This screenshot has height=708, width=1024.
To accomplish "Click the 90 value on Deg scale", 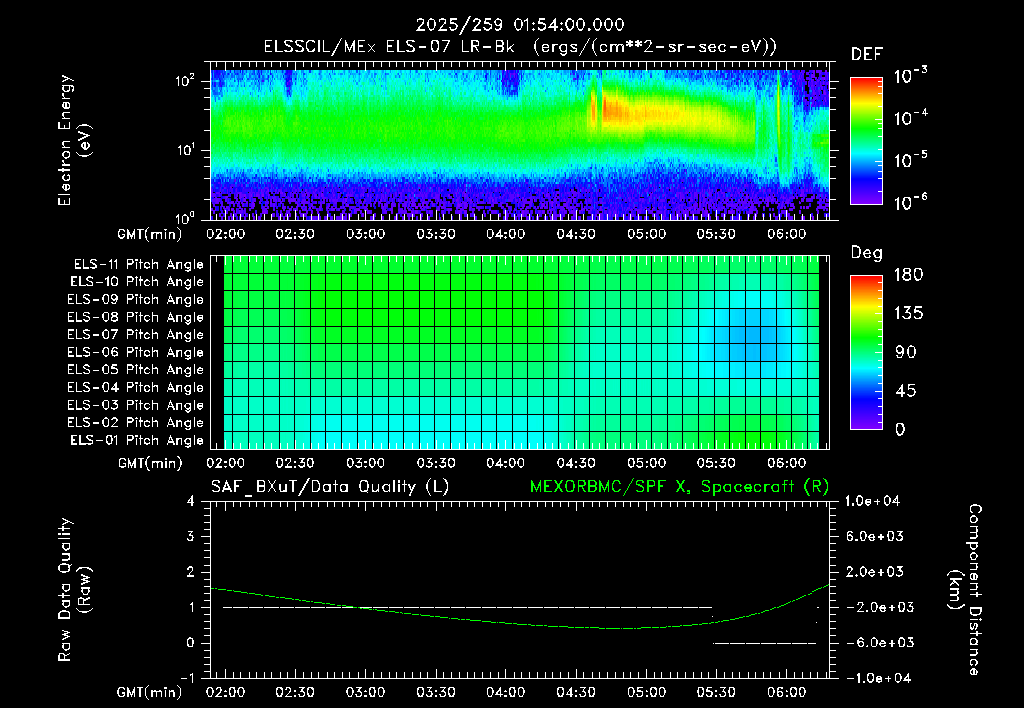I will coord(906,352).
